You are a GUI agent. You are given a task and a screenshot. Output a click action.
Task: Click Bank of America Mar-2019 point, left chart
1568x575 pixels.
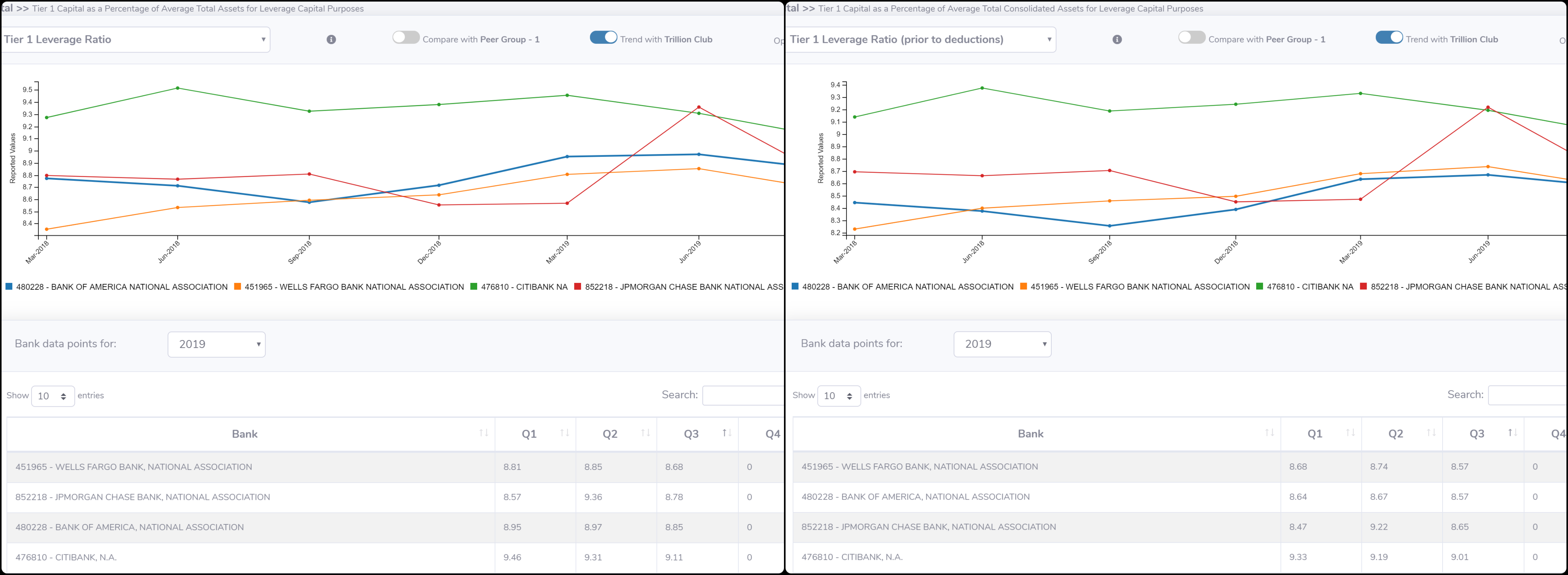coord(567,157)
